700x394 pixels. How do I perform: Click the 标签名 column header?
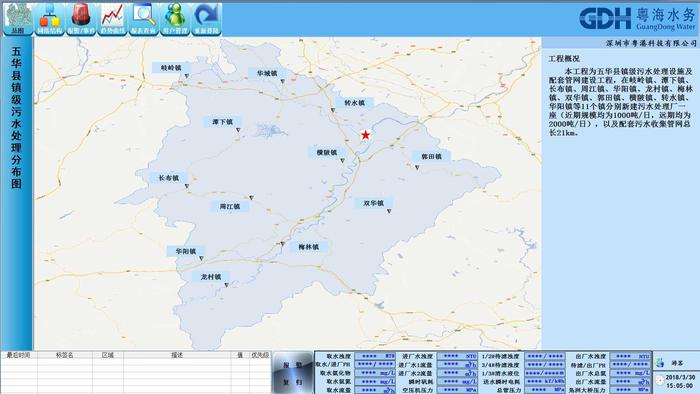pyautogui.click(x=65, y=355)
